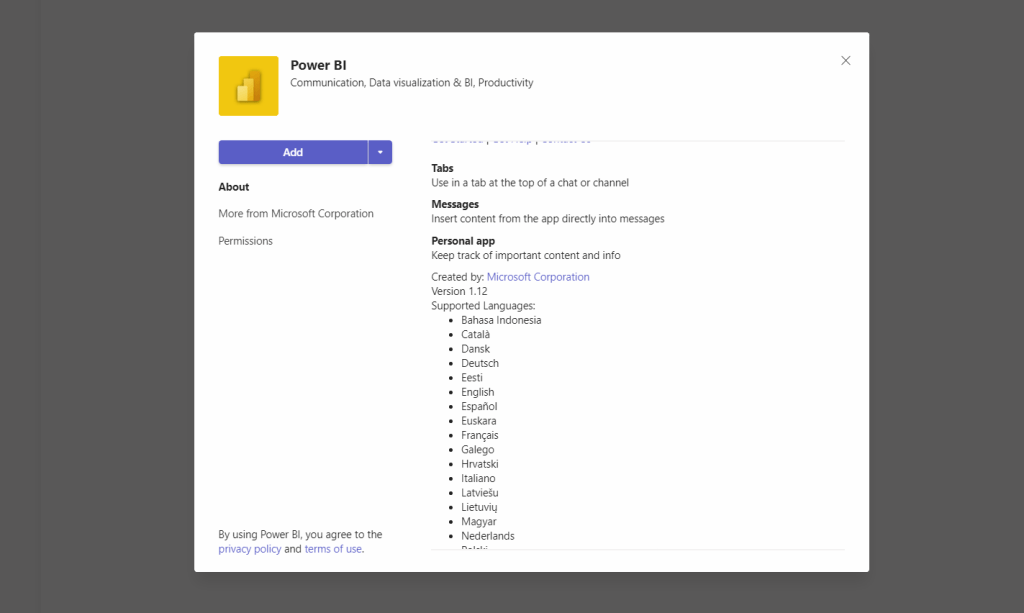Screen dimensions: 1024x613
Task: Close the Power BI details dialog
Action: (845, 61)
